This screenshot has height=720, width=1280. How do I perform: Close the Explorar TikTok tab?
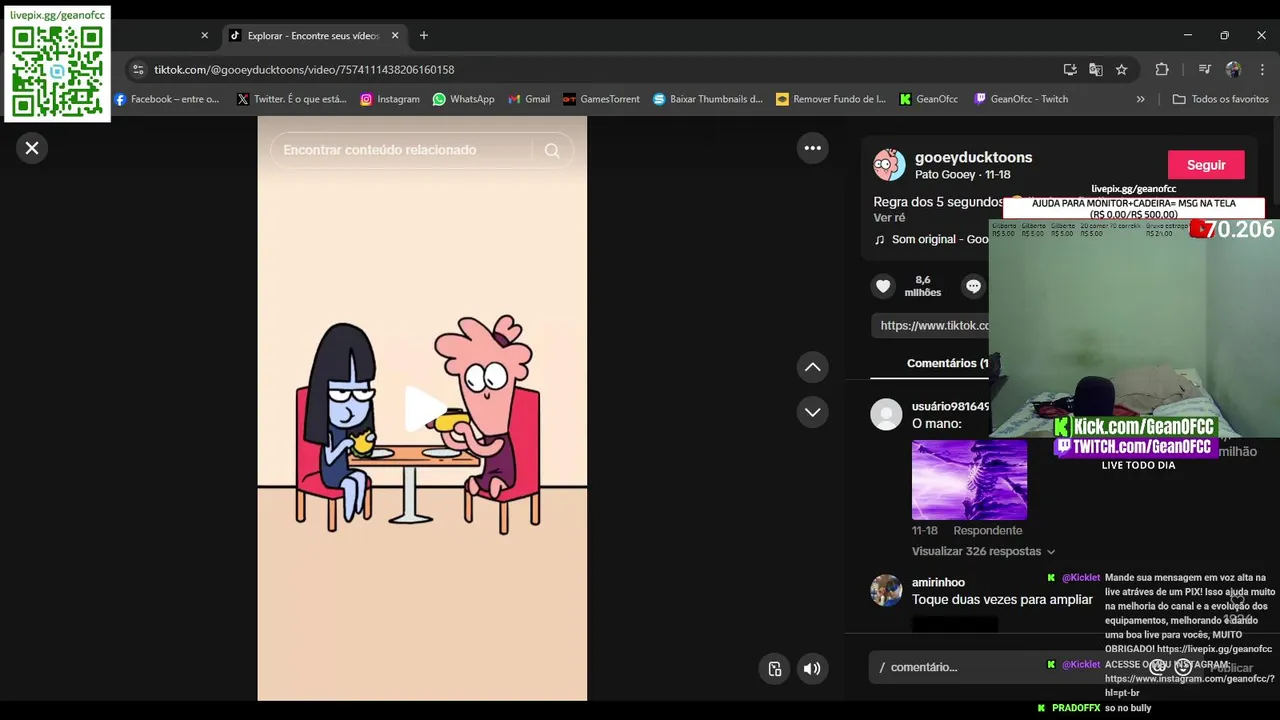395,35
